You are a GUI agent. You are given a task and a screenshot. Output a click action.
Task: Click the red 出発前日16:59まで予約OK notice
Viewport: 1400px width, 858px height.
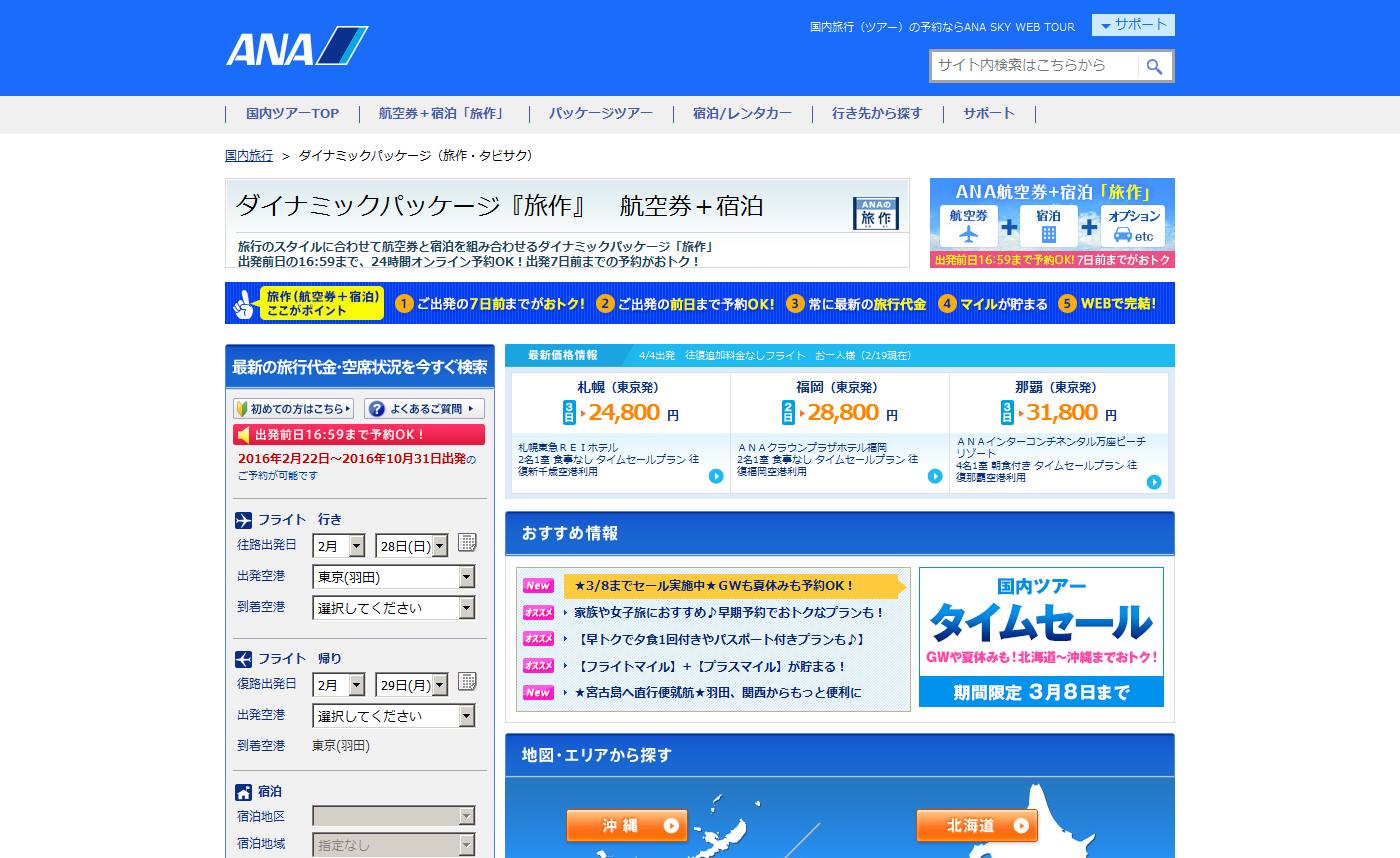(x=359, y=435)
